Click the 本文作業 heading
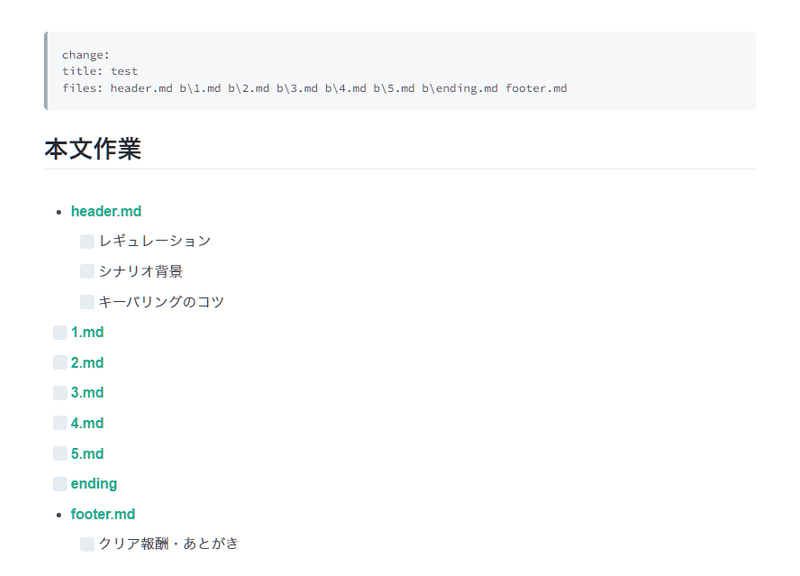 click(x=93, y=149)
